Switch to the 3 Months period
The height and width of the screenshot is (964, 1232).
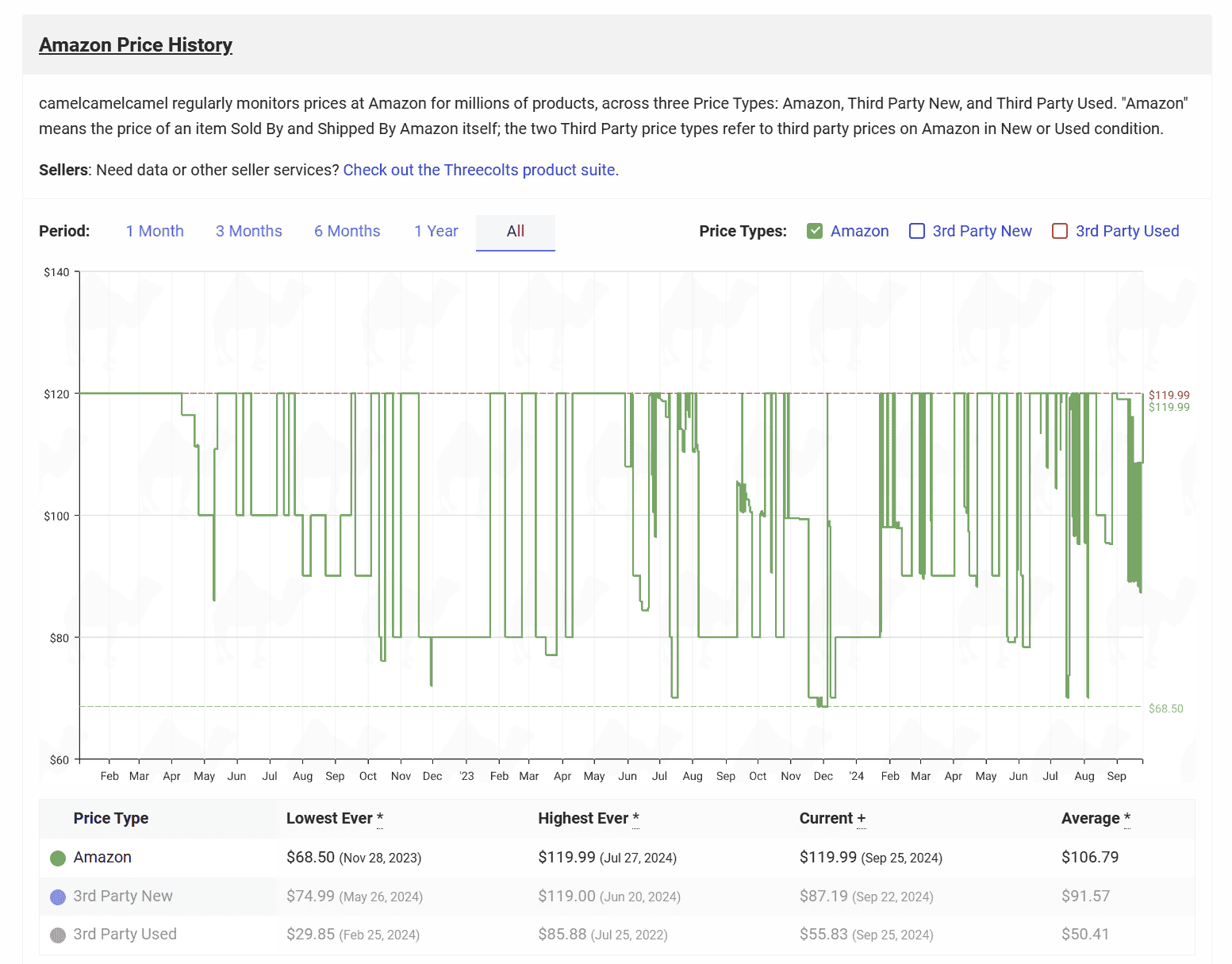click(x=249, y=231)
